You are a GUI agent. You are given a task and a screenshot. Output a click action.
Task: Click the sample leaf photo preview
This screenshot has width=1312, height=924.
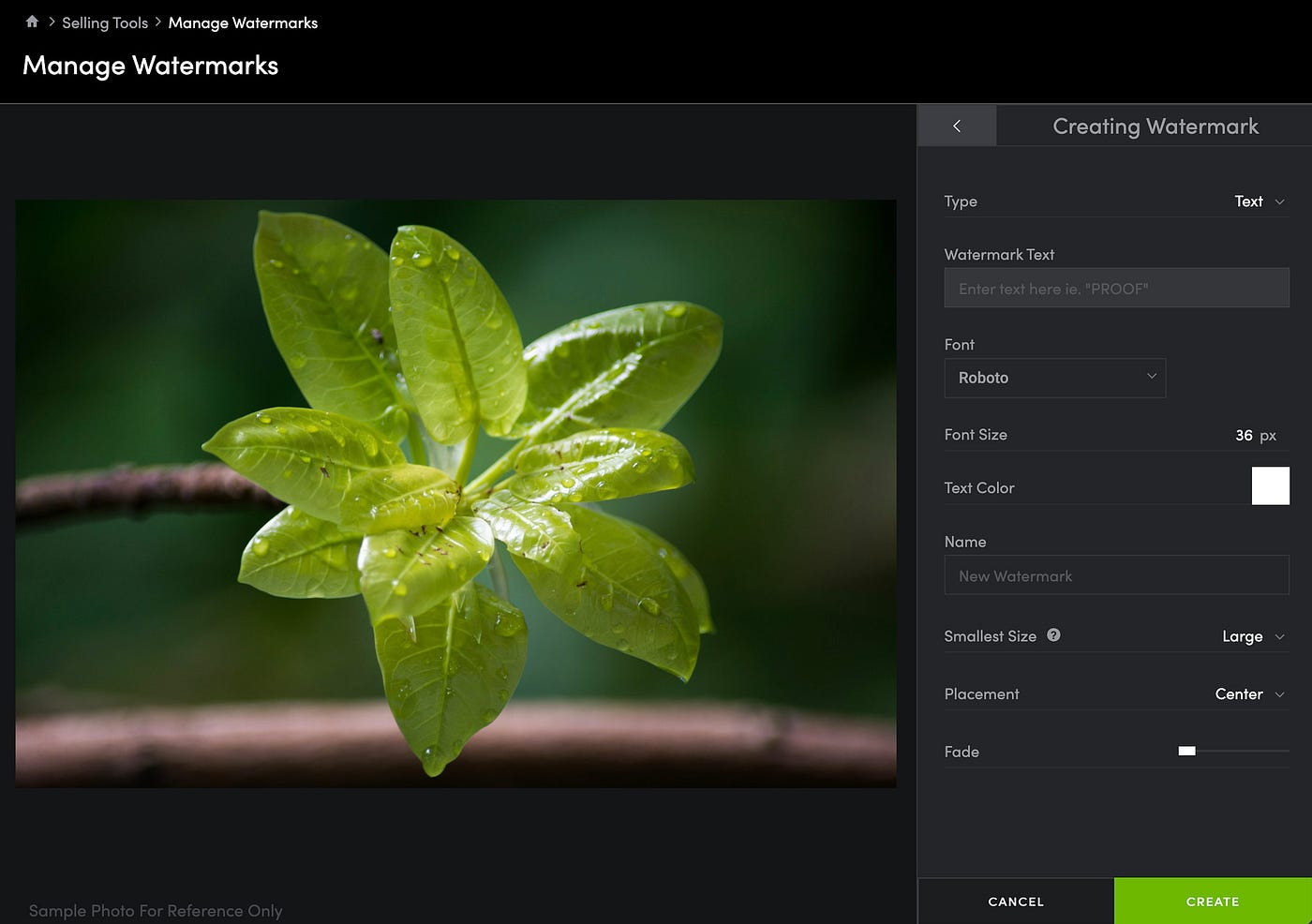(455, 493)
